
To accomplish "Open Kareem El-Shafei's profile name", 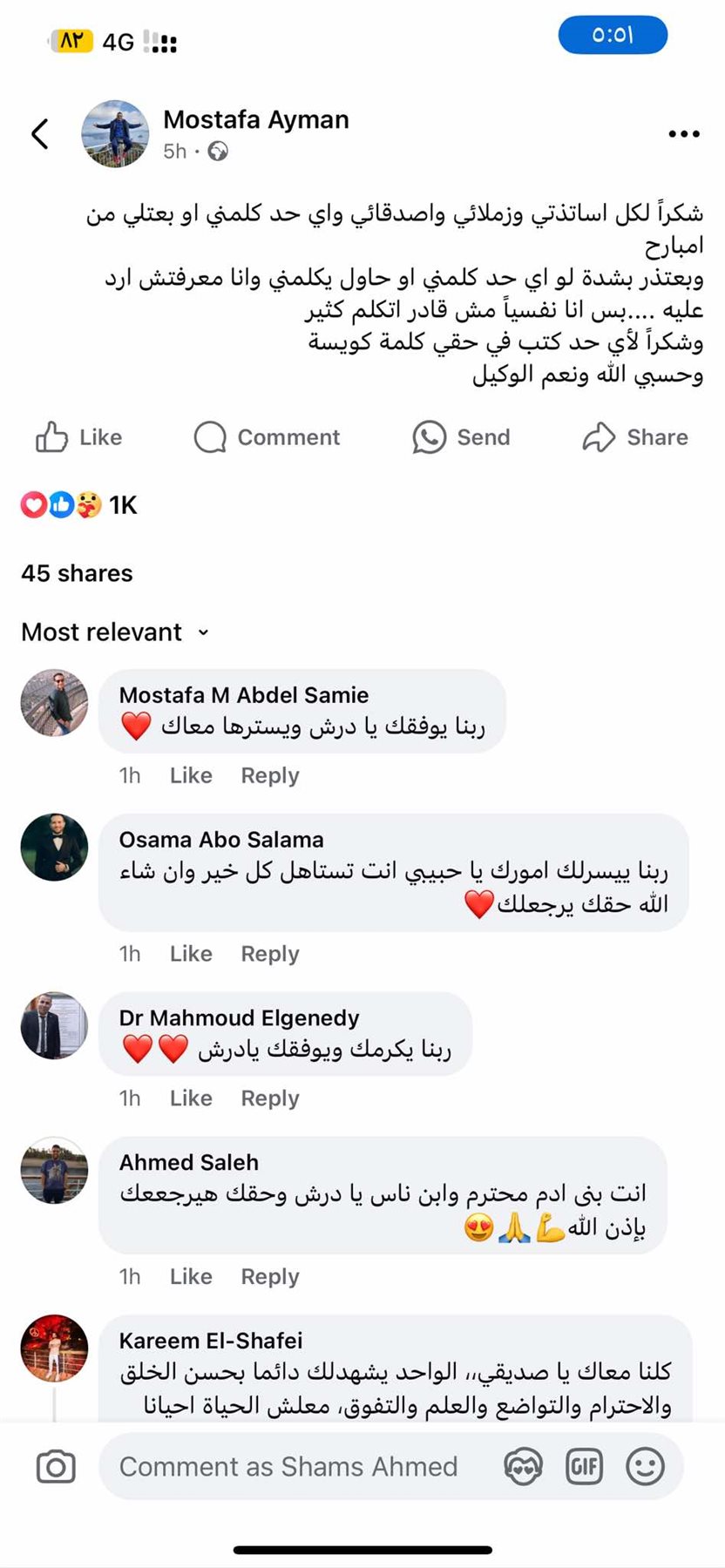I will [211, 1341].
